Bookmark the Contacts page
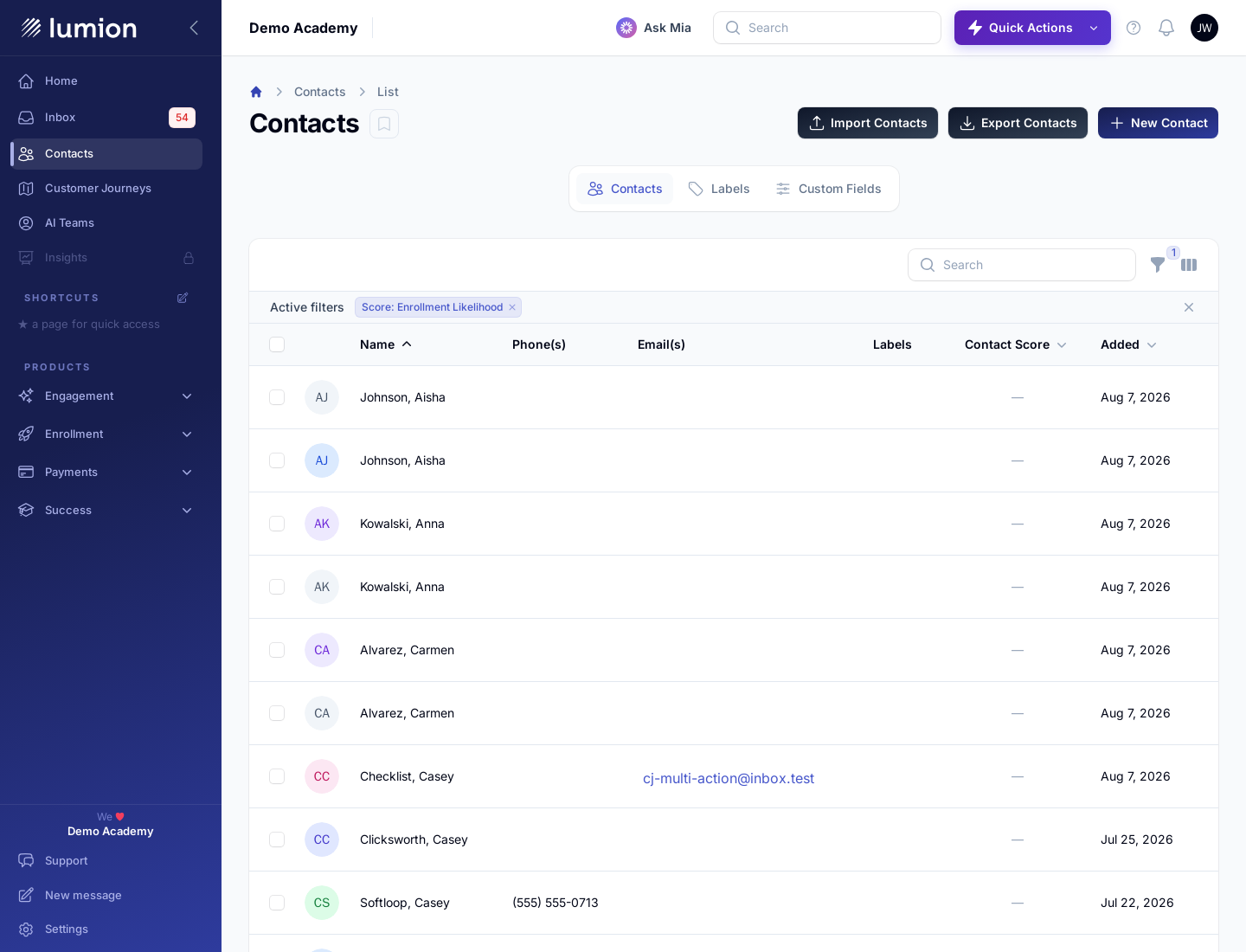Screen dimensions: 1246x952 pos(384,124)
